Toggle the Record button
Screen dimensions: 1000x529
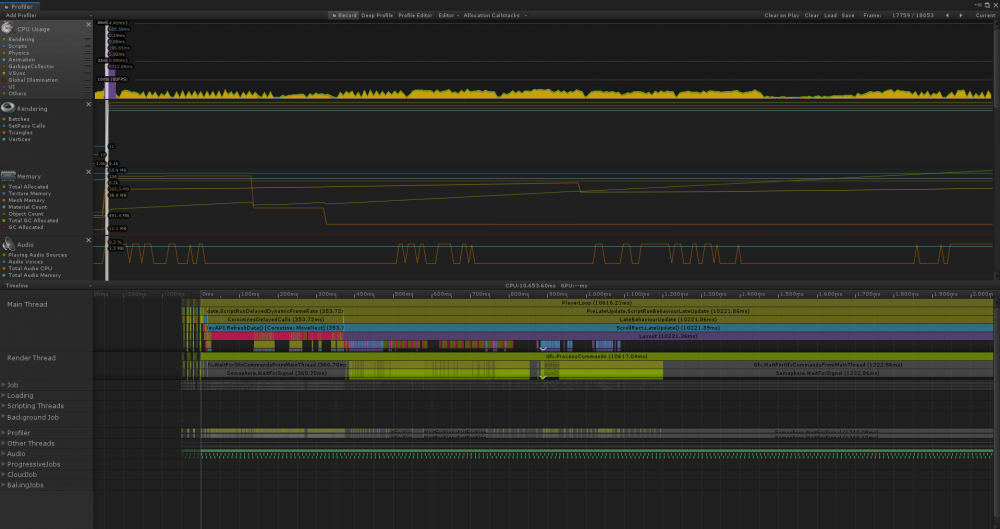[x=345, y=16]
